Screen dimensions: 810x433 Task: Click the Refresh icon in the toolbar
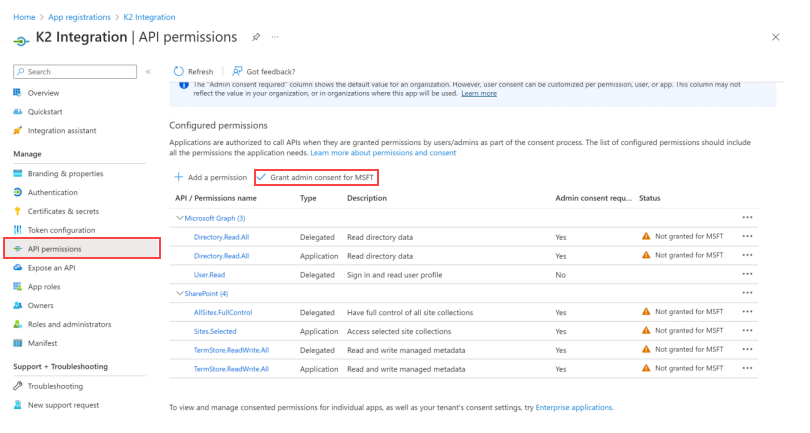[179, 71]
